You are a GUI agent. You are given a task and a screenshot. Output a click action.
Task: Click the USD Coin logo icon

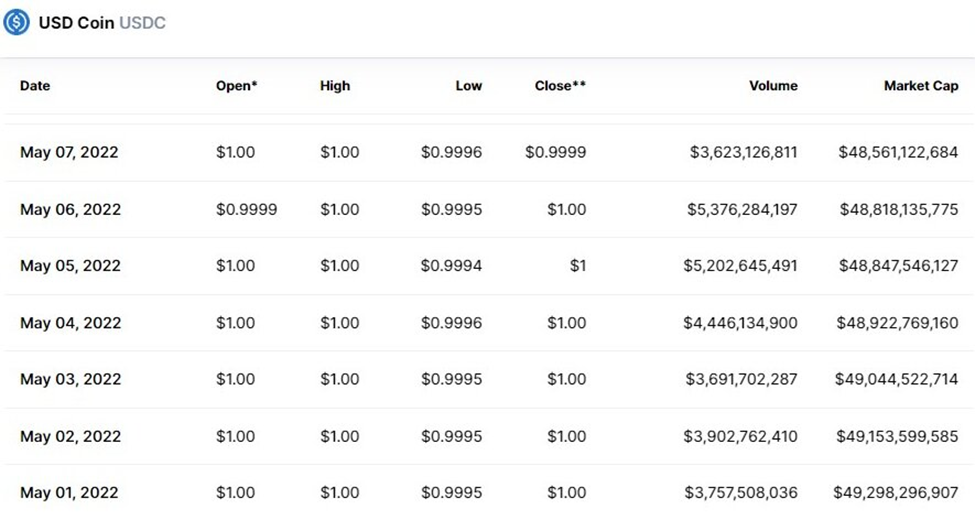point(17,22)
